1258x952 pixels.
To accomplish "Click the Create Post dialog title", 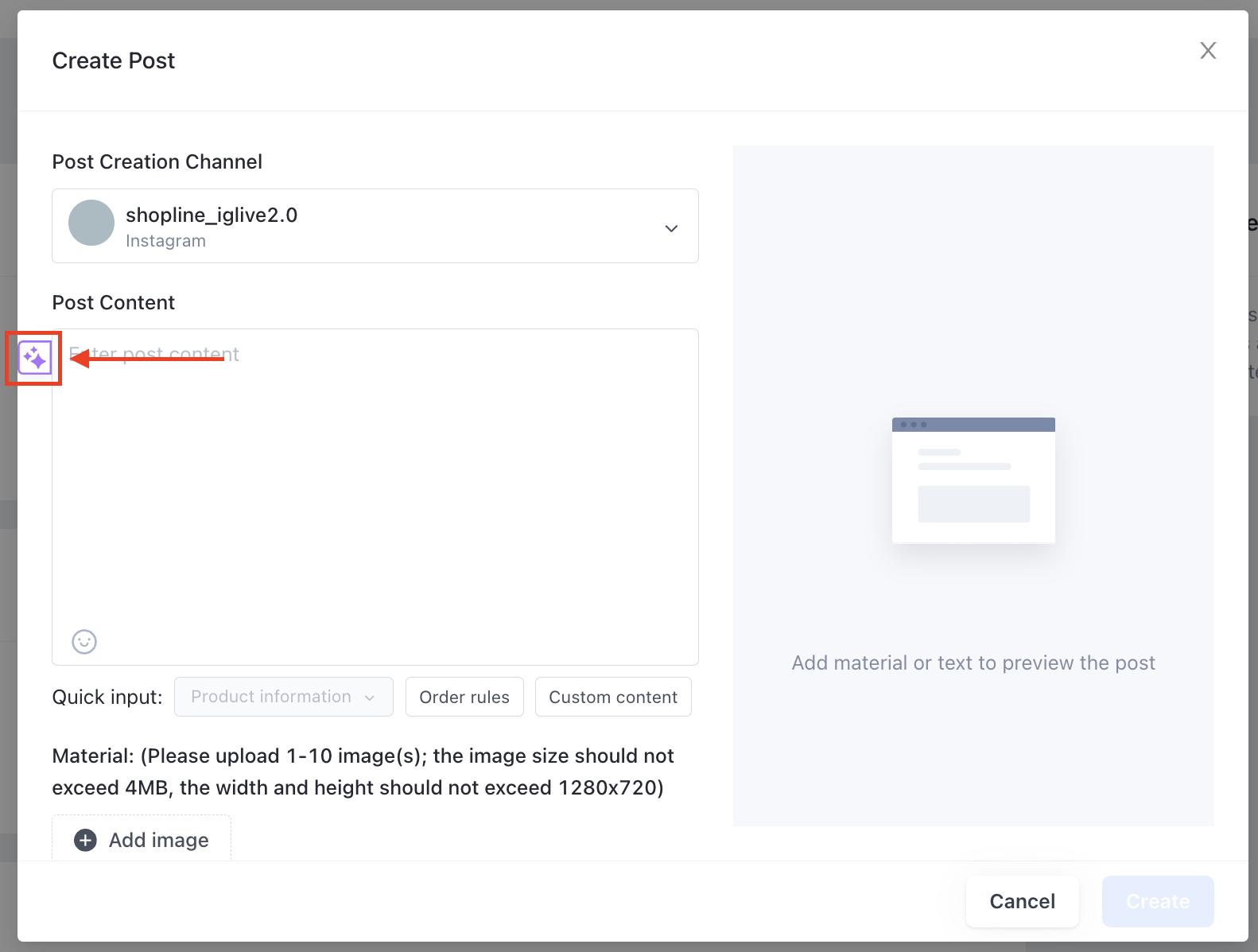I will (114, 60).
